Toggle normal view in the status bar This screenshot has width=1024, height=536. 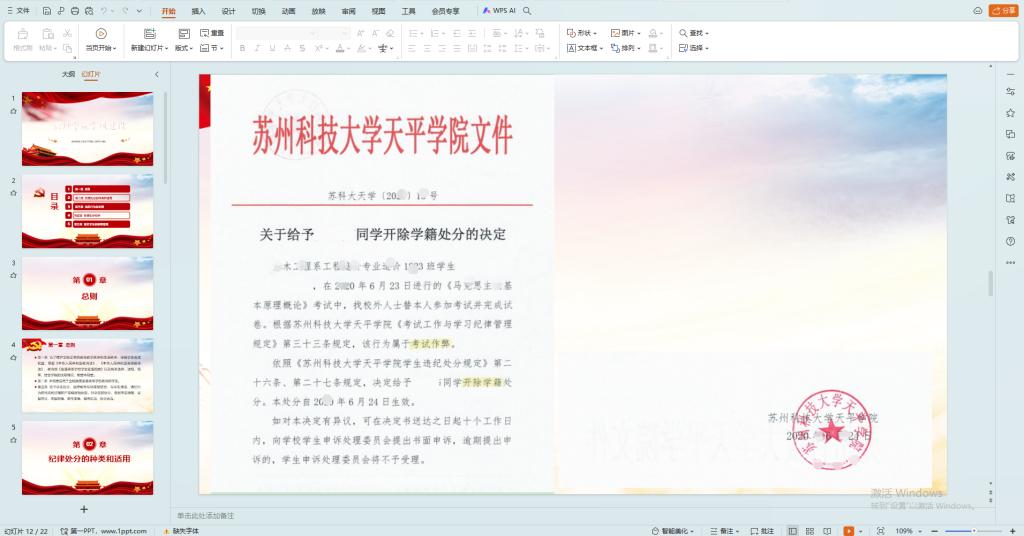click(x=792, y=531)
